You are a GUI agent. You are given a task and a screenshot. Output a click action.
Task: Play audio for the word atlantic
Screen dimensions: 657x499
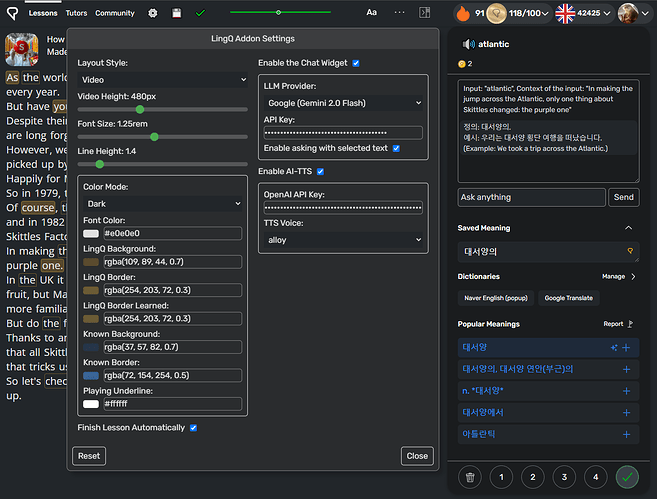[x=468, y=44]
